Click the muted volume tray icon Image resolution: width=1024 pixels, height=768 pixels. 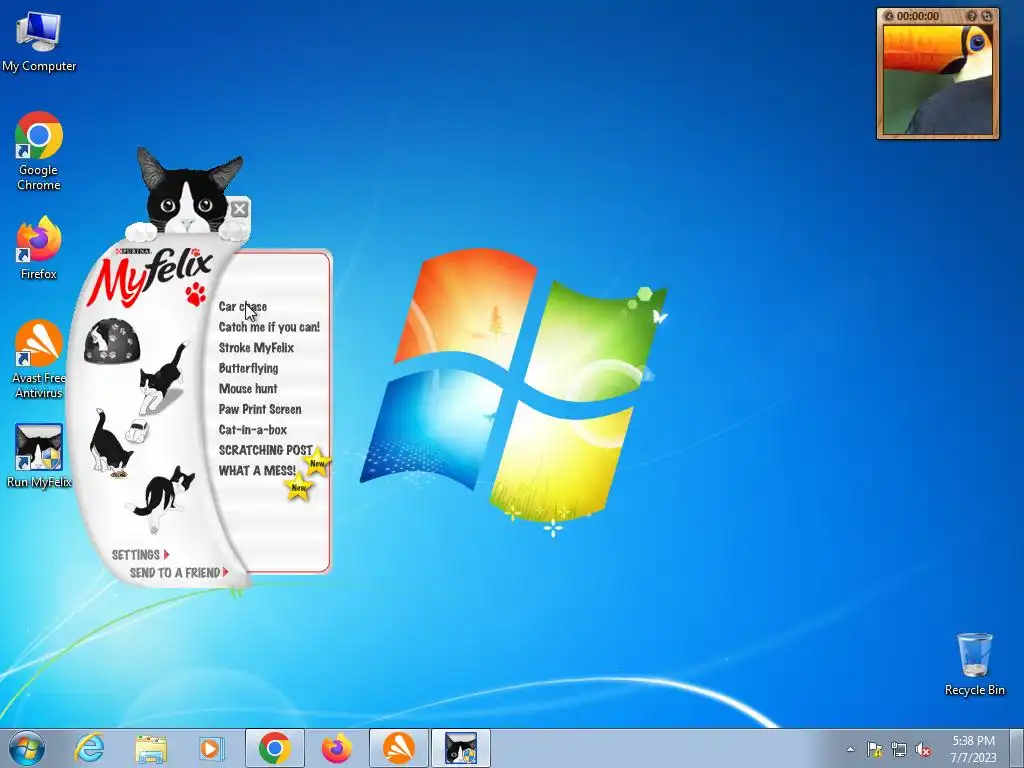[923, 749]
